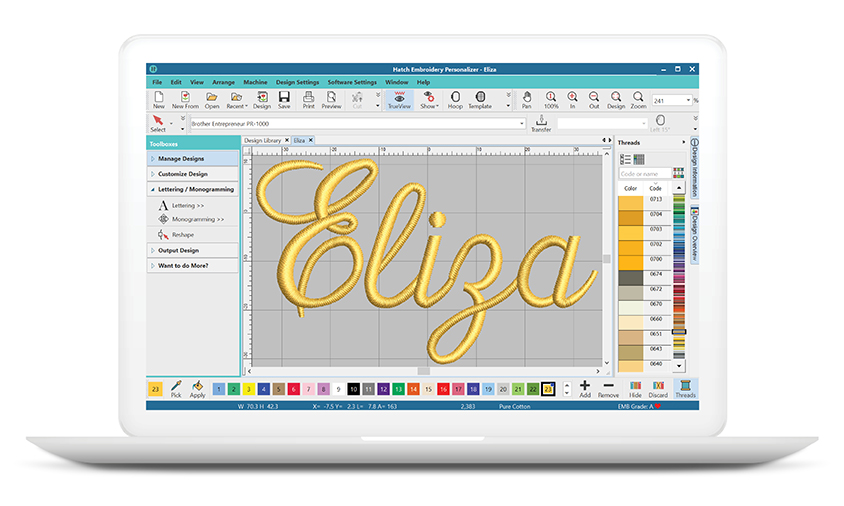844x506 pixels.
Task: Toggle the Hoop display
Action: pos(455,100)
